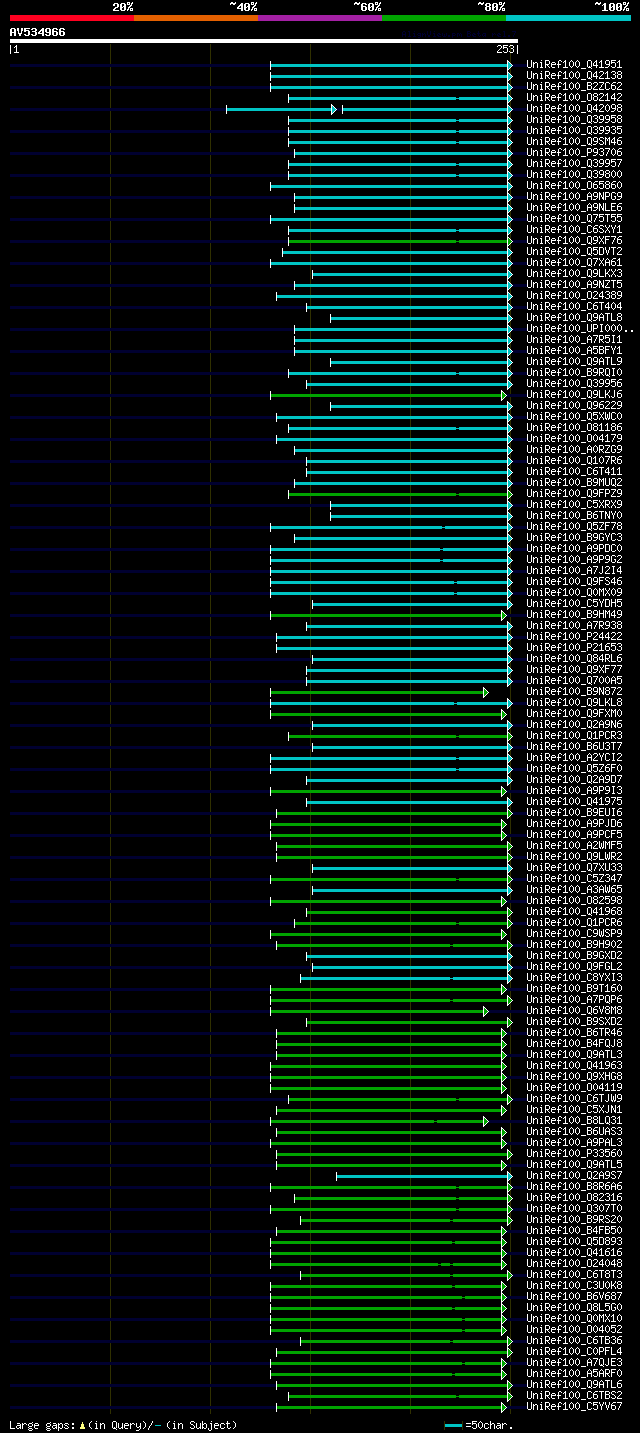The width and height of the screenshot is (640, 1433).
Task: Click the UniRef100_Q41616 entry
Action: (x=574, y=1253)
